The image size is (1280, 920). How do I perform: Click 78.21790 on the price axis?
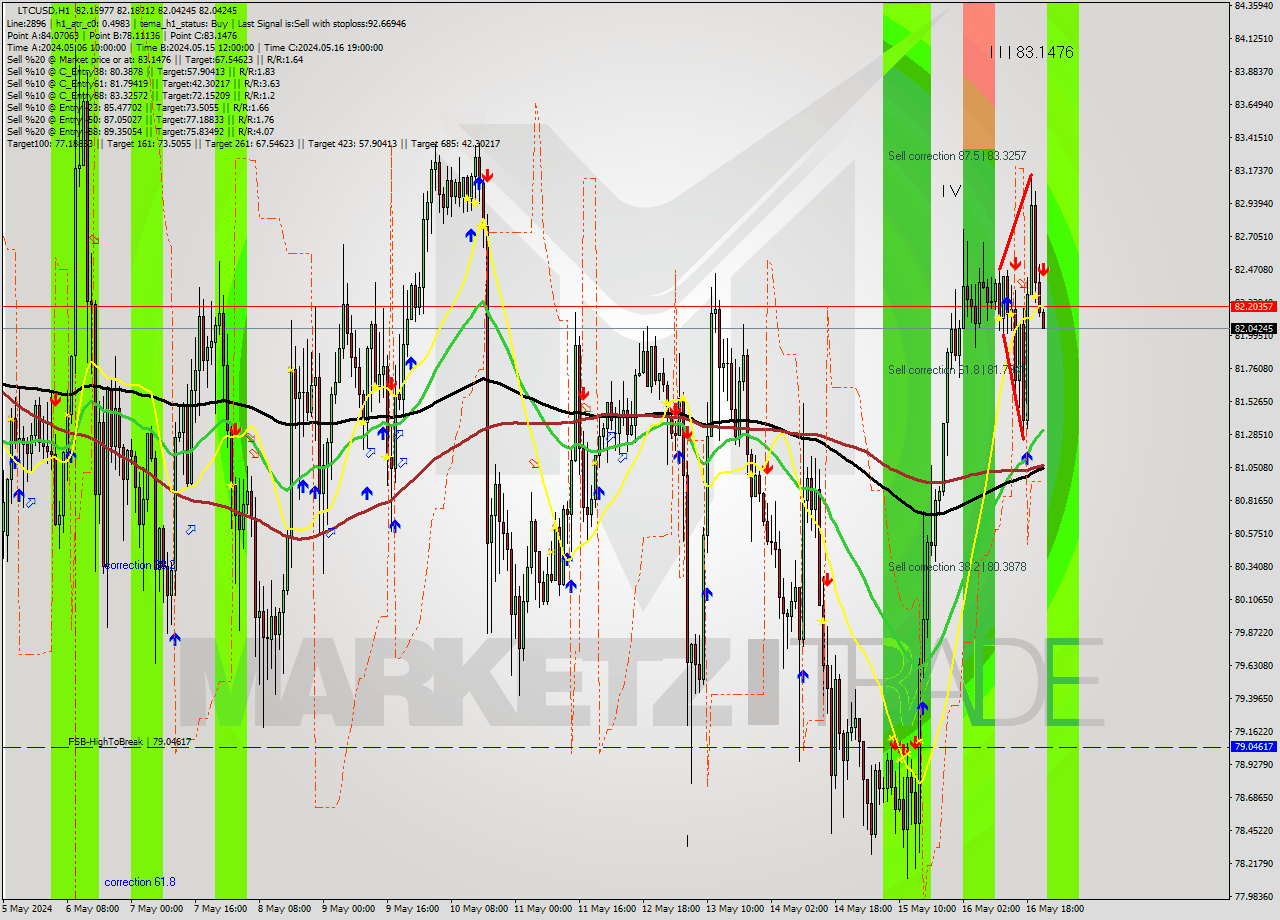[x=1254, y=864]
